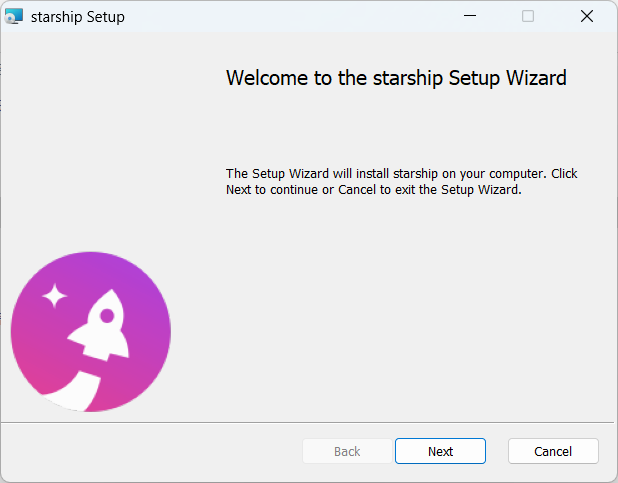Click the horizontal separator line above buttons
The height and width of the screenshot is (483, 618).
[307, 423]
